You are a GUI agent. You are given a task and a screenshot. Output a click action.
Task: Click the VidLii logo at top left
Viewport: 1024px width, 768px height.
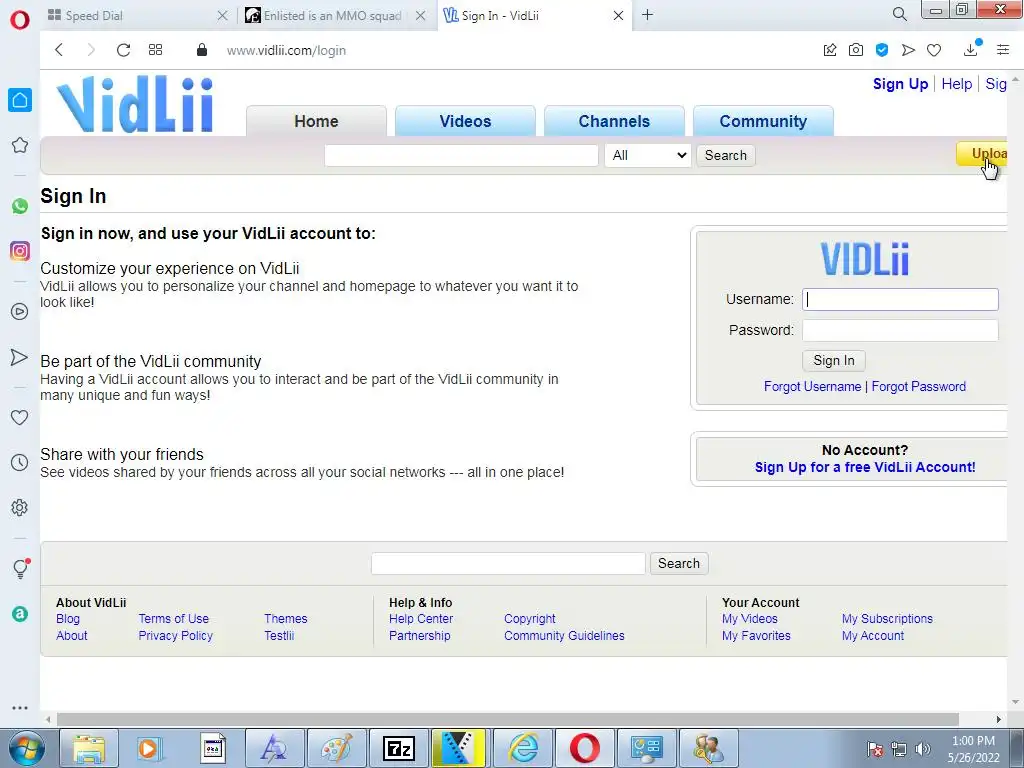[x=135, y=104]
